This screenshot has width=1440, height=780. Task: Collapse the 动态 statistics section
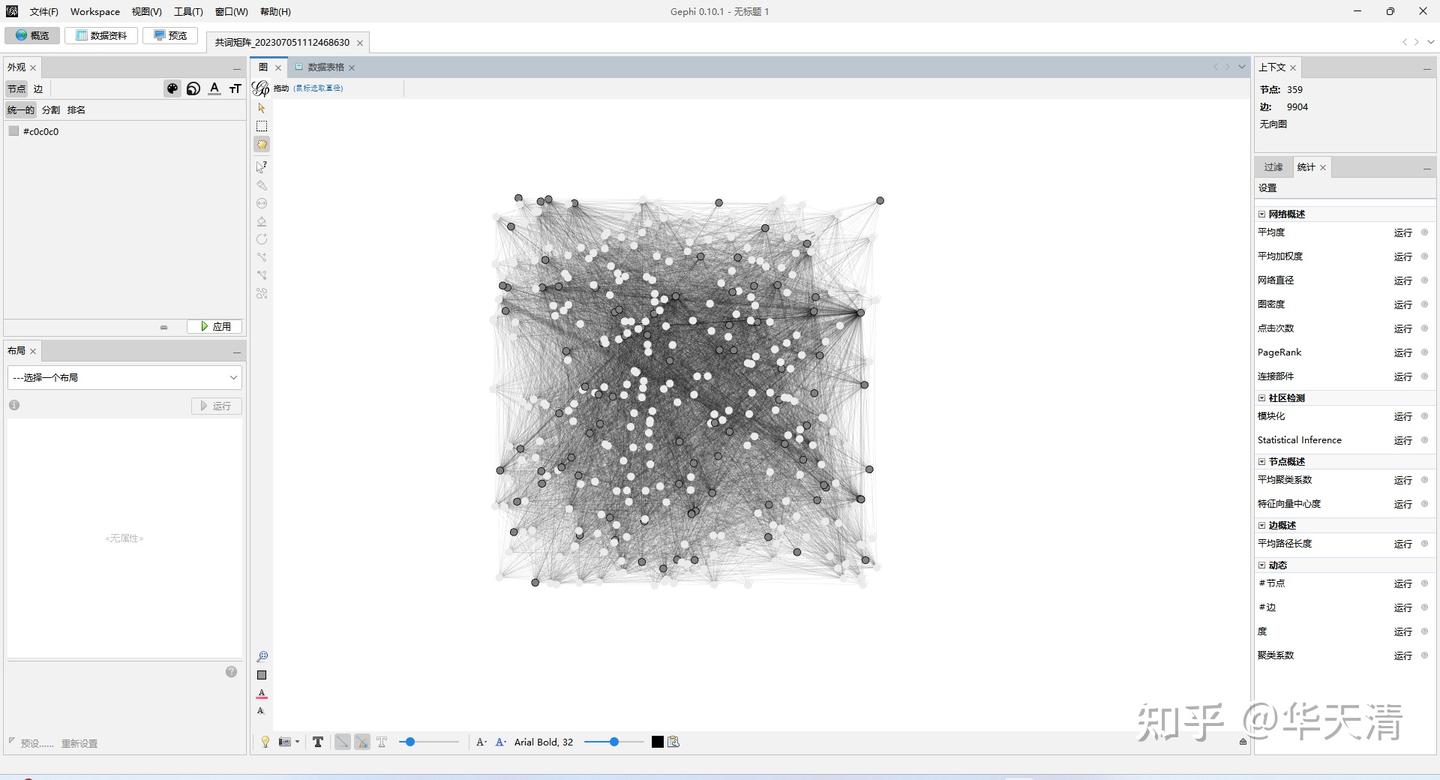point(1262,566)
